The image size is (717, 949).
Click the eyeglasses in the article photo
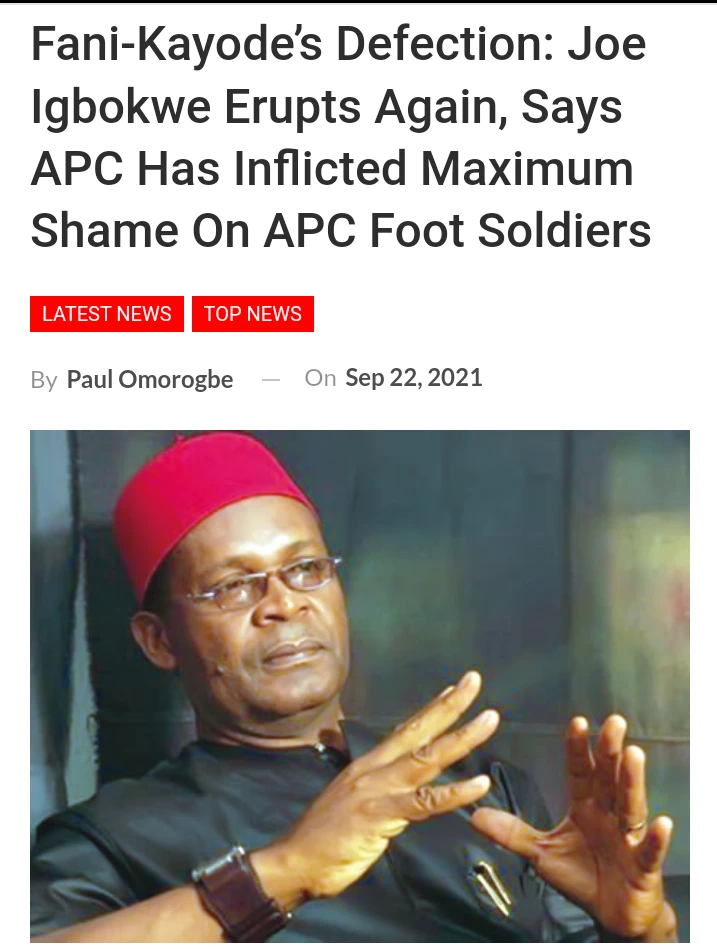click(266, 582)
